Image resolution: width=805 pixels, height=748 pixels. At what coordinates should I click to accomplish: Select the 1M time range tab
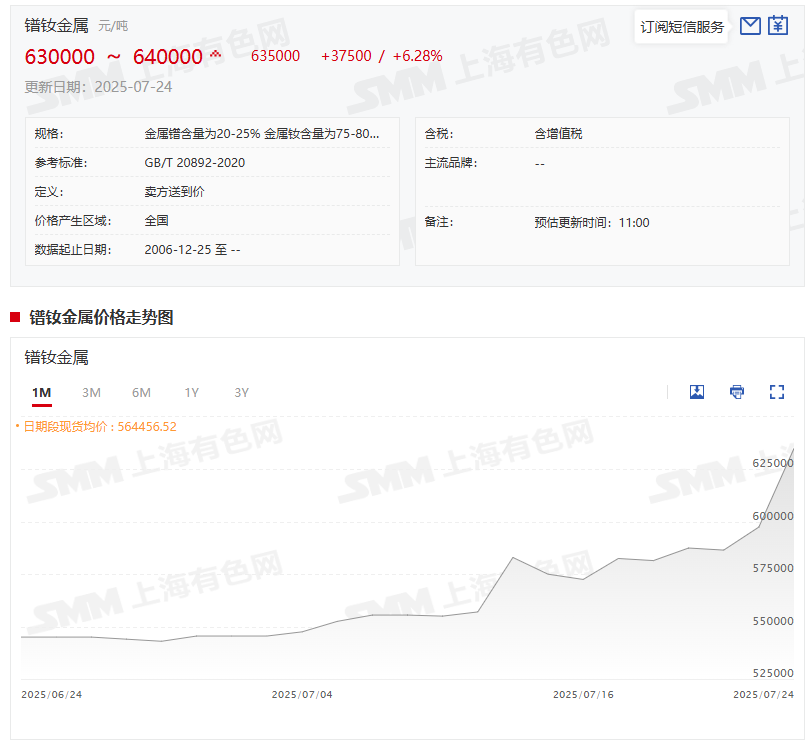(41, 393)
